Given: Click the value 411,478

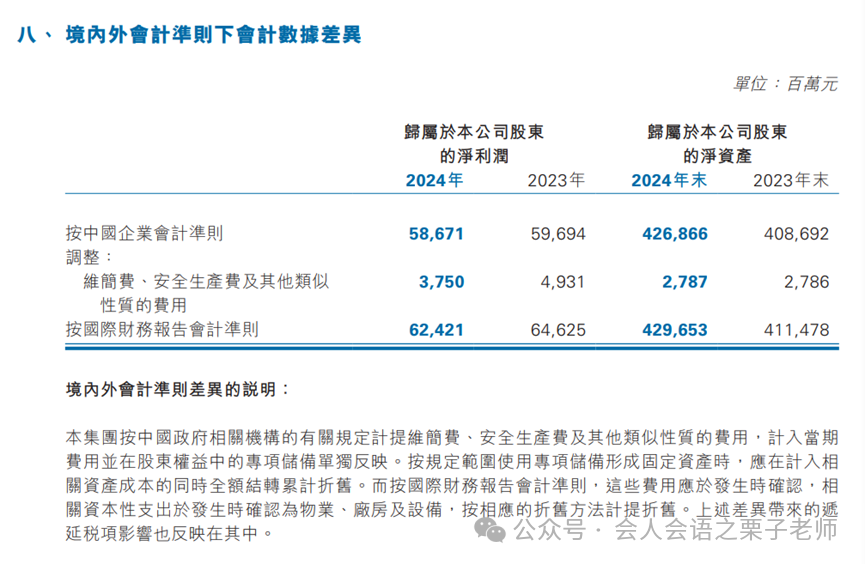Looking at the screenshot, I should (x=796, y=330).
